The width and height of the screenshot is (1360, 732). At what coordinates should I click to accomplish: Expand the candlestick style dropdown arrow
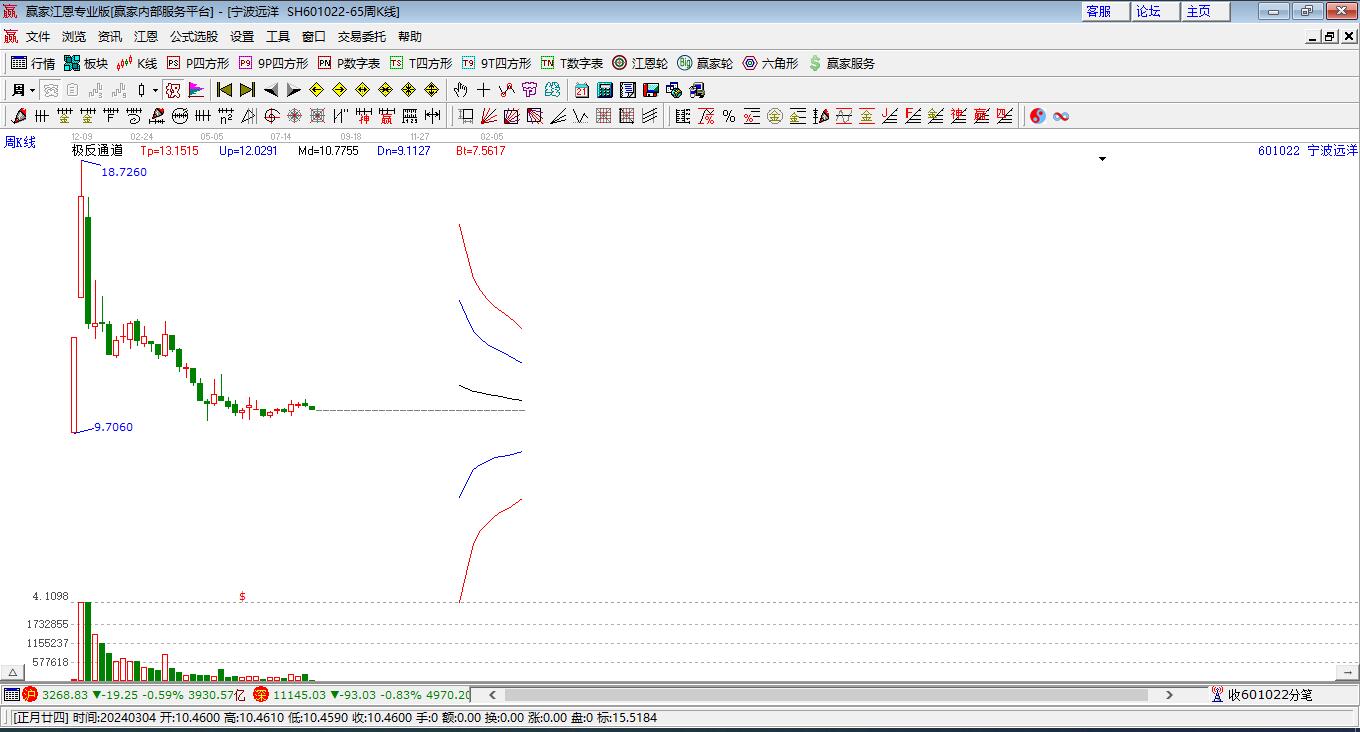155,90
